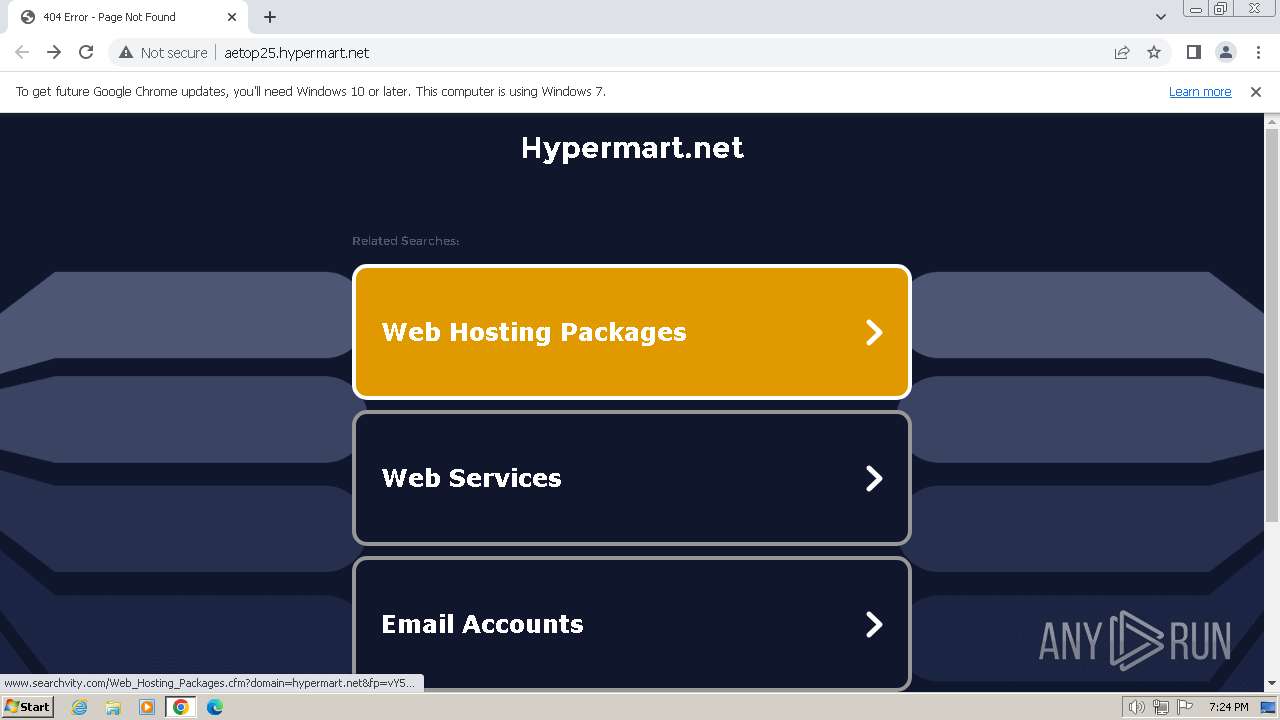Click the Web Services chevron arrow
Viewport: 1280px width, 720px height.
click(874, 478)
